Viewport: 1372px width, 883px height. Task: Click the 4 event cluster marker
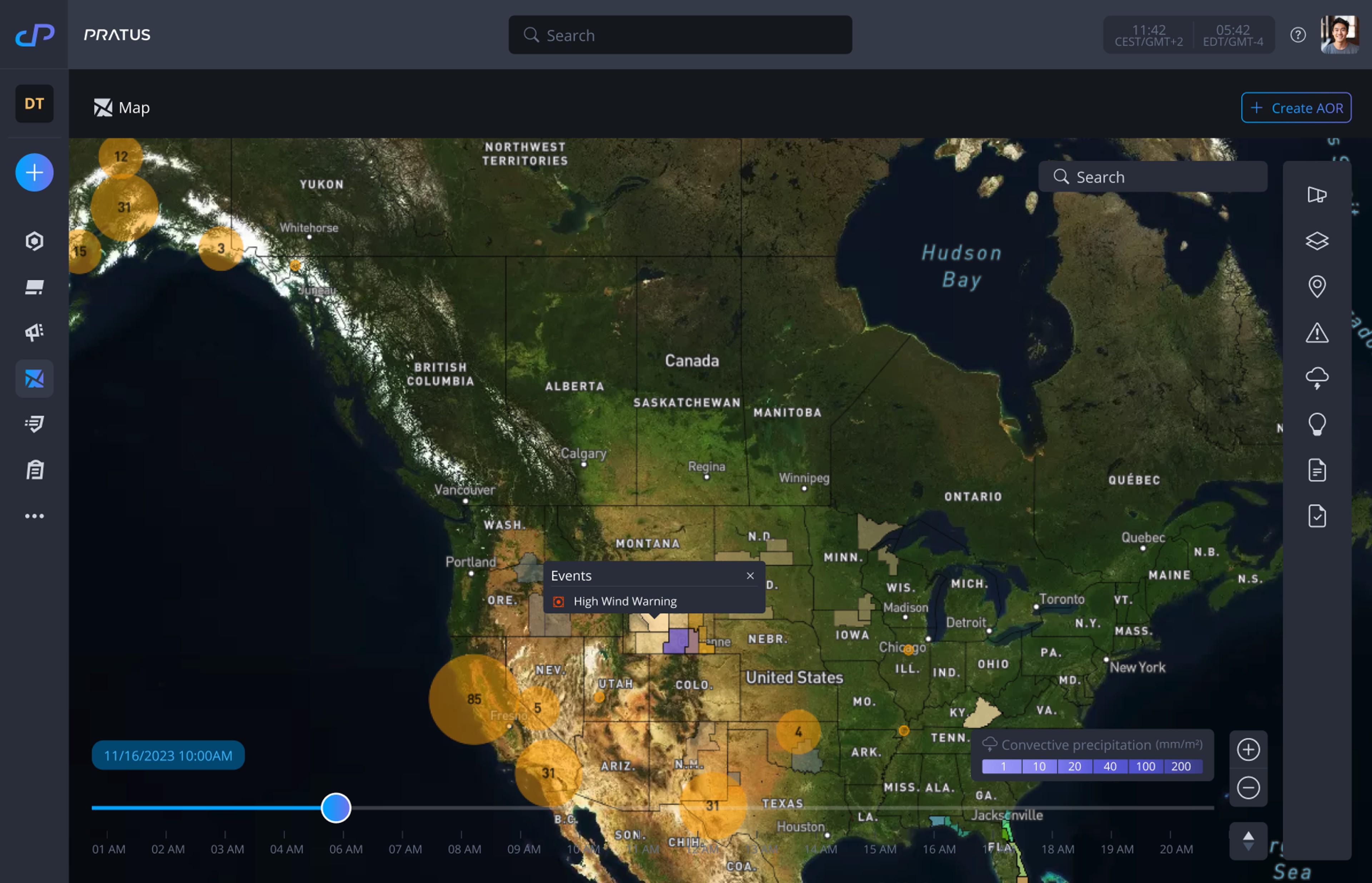click(798, 731)
